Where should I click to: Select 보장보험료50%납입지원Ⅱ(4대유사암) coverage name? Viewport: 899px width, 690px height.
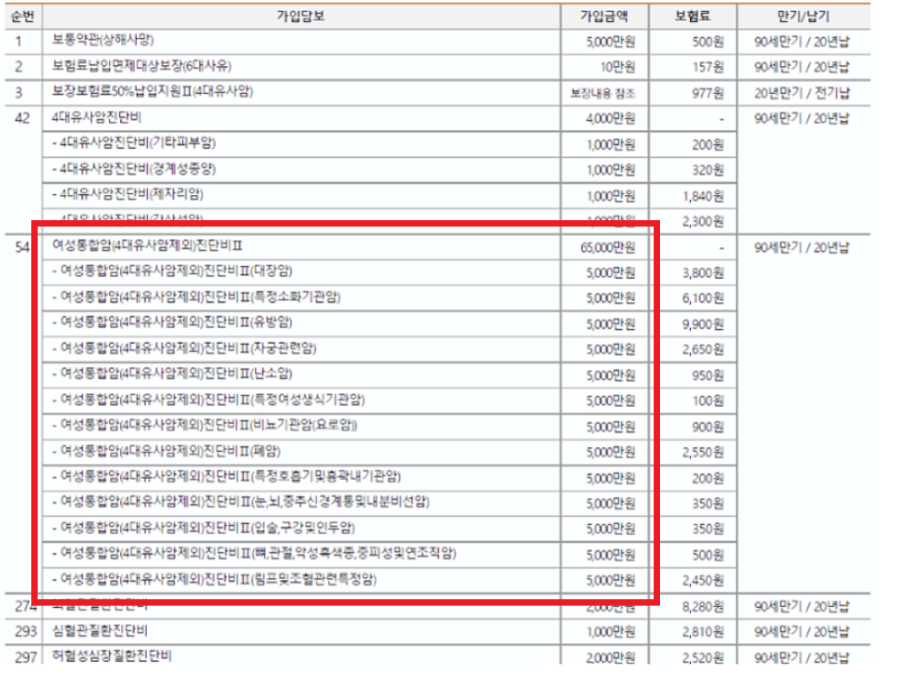click(x=153, y=92)
